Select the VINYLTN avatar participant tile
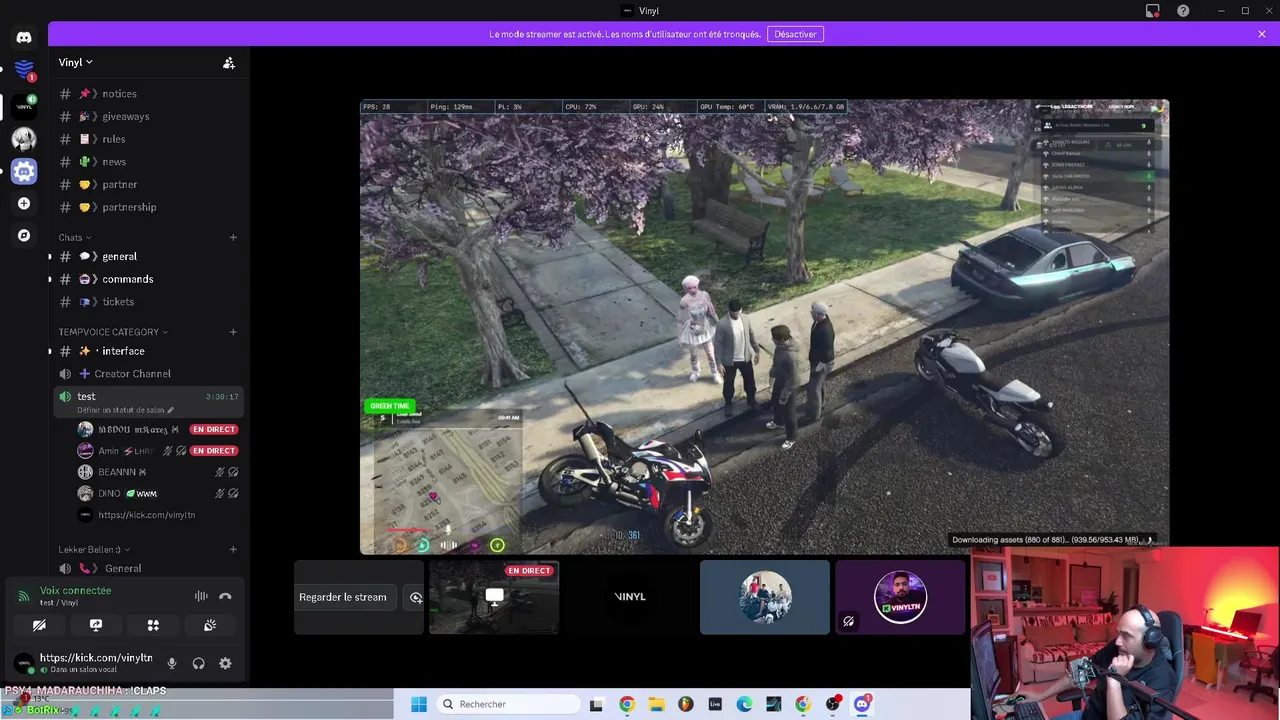1280x720 pixels. [x=900, y=597]
